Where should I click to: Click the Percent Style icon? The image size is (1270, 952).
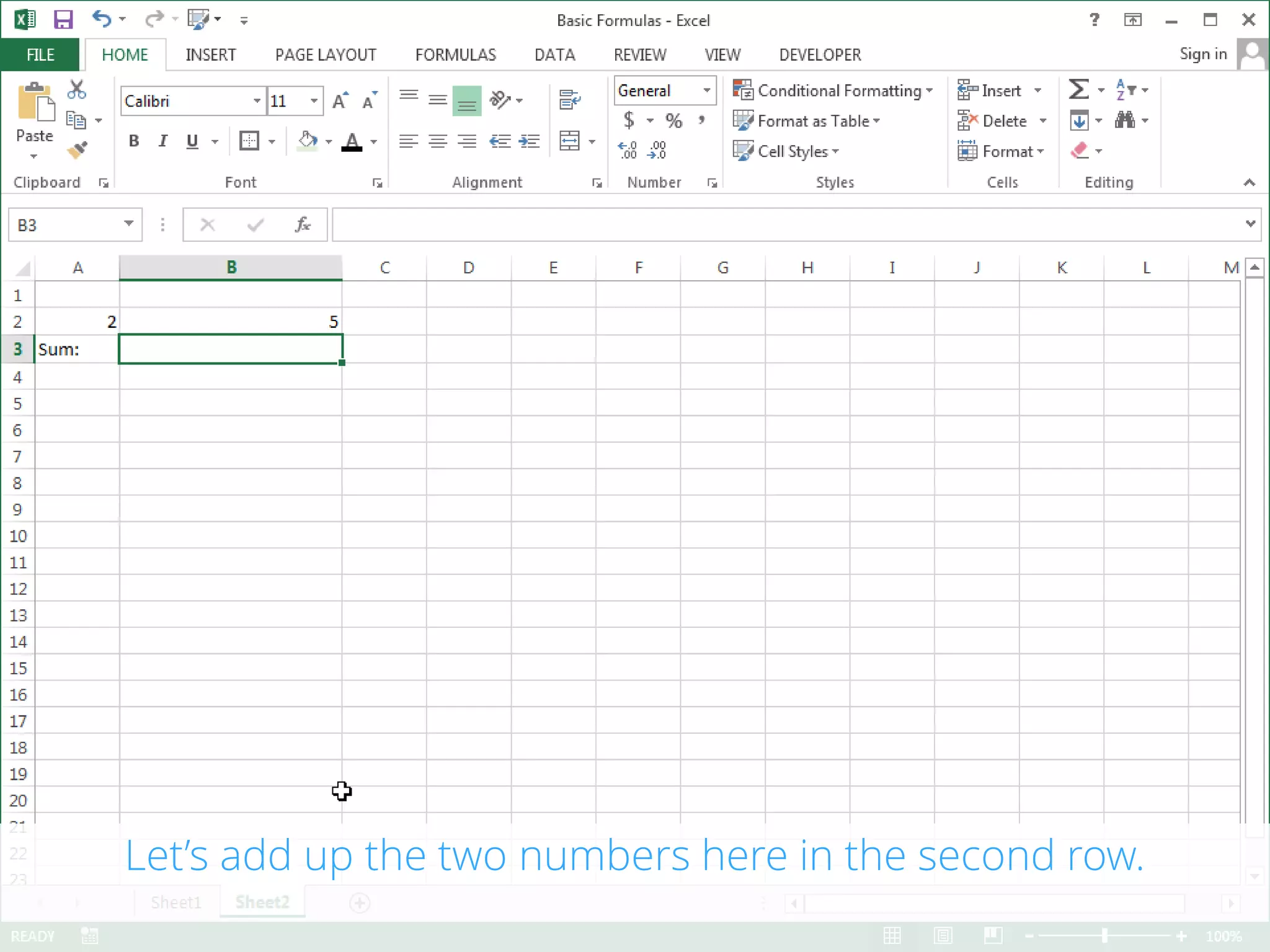click(x=673, y=120)
